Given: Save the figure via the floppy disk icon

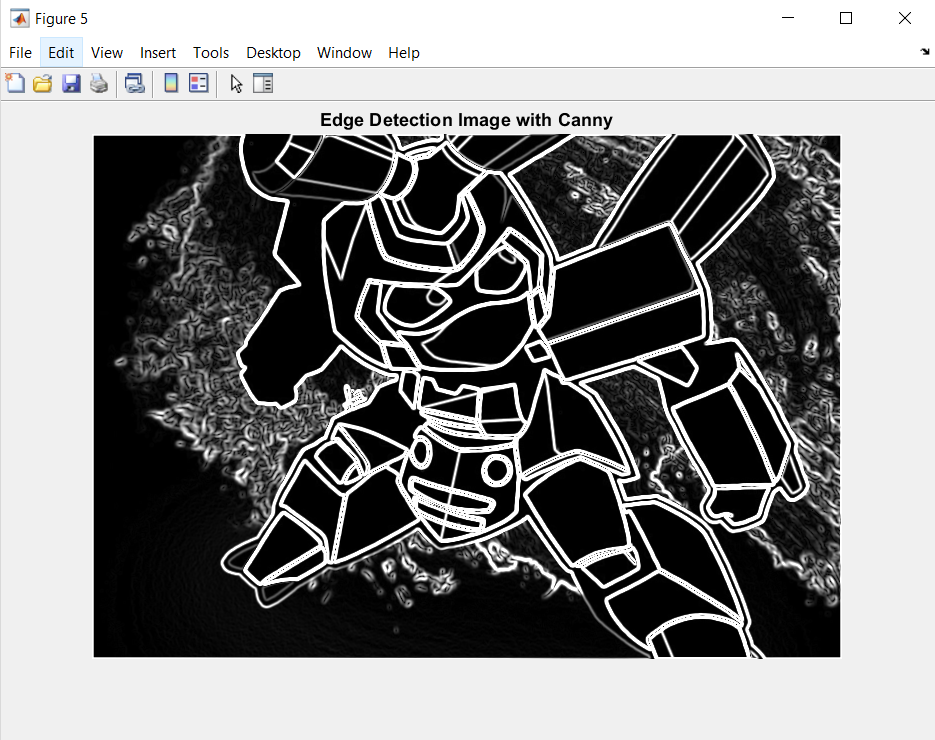Looking at the screenshot, I should click(71, 83).
